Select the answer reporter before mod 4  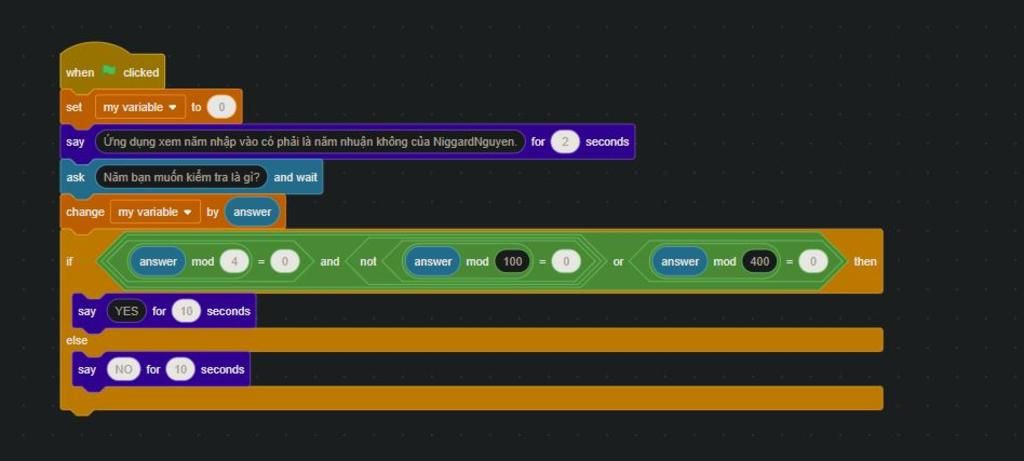point(158,262)
